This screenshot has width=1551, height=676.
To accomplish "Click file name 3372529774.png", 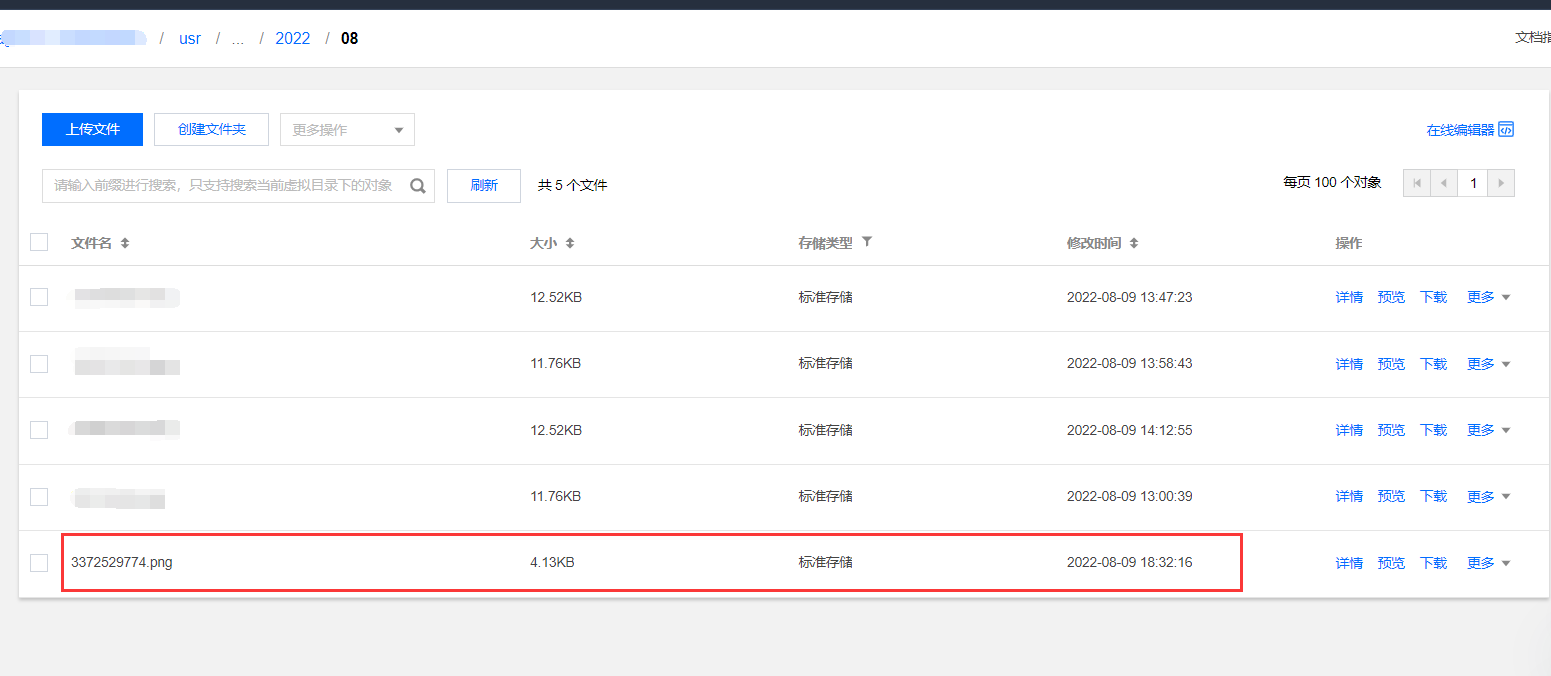I will (121, 563).
